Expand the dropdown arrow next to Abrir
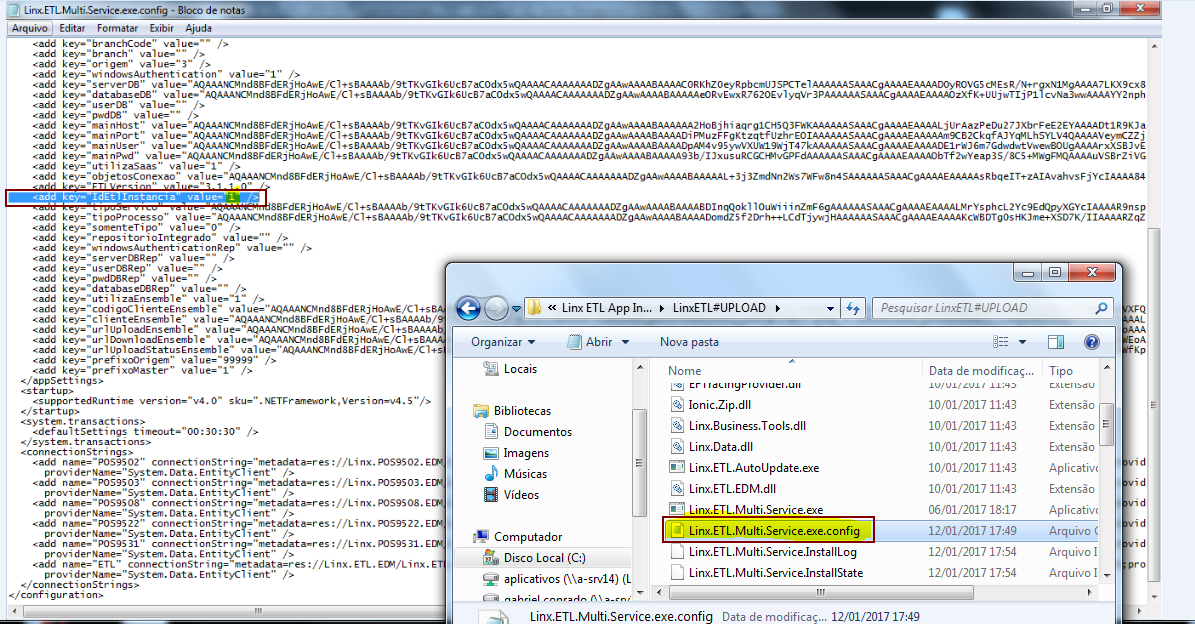Viewport: 1195px width, 624px height. click(626, 342)
